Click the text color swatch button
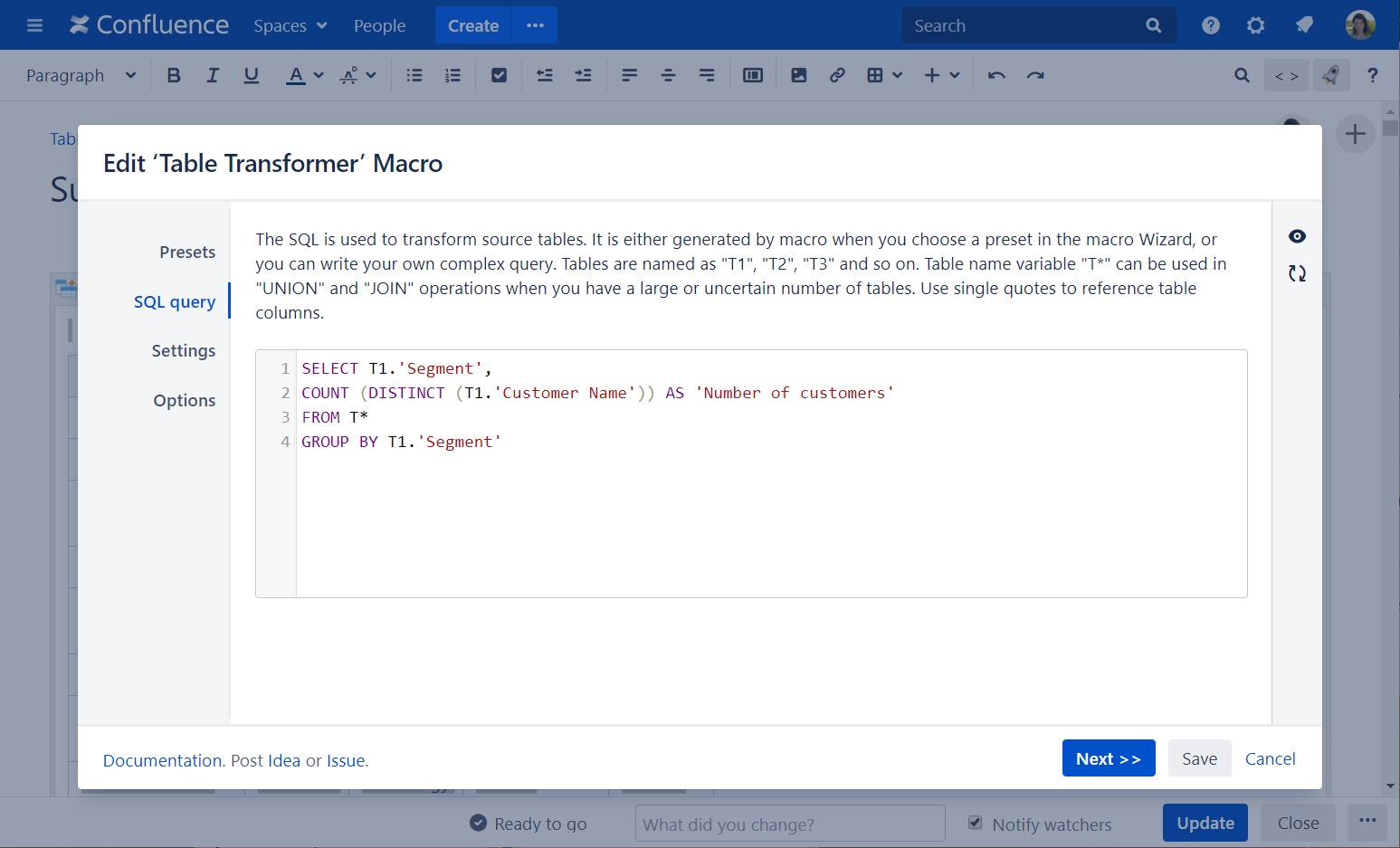1400x848 pixels. coord(296,75)
